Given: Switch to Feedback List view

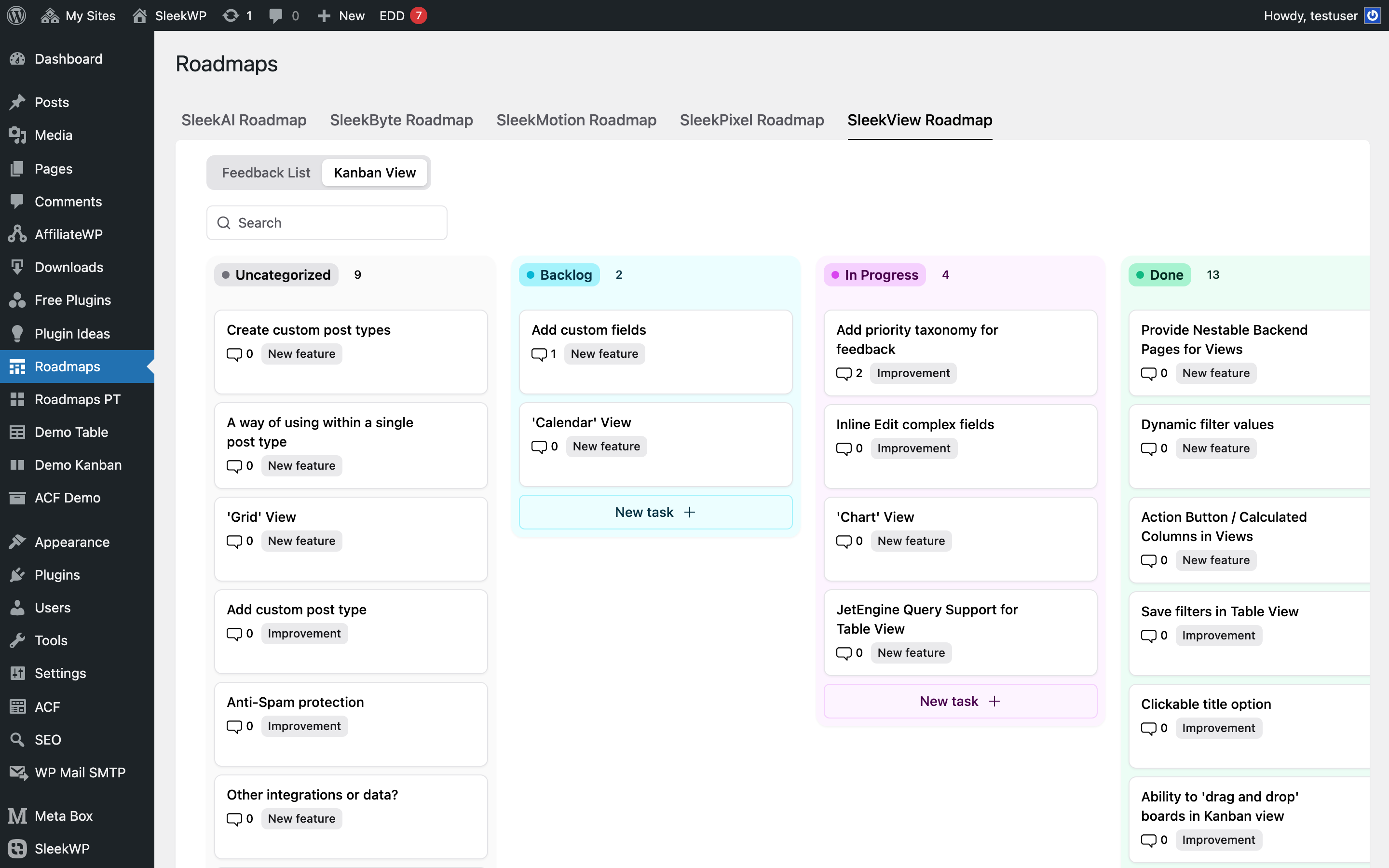Looking at the screenshot, I should (x=266, y=173).
